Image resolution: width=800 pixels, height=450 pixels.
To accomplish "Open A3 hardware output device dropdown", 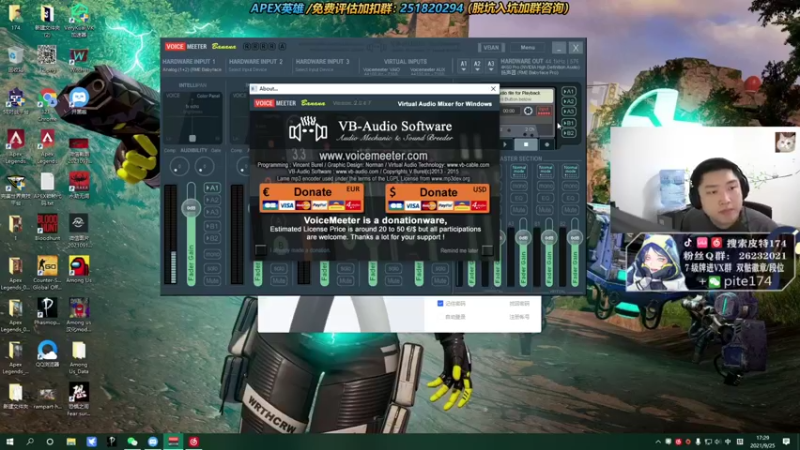I will 490,66.
